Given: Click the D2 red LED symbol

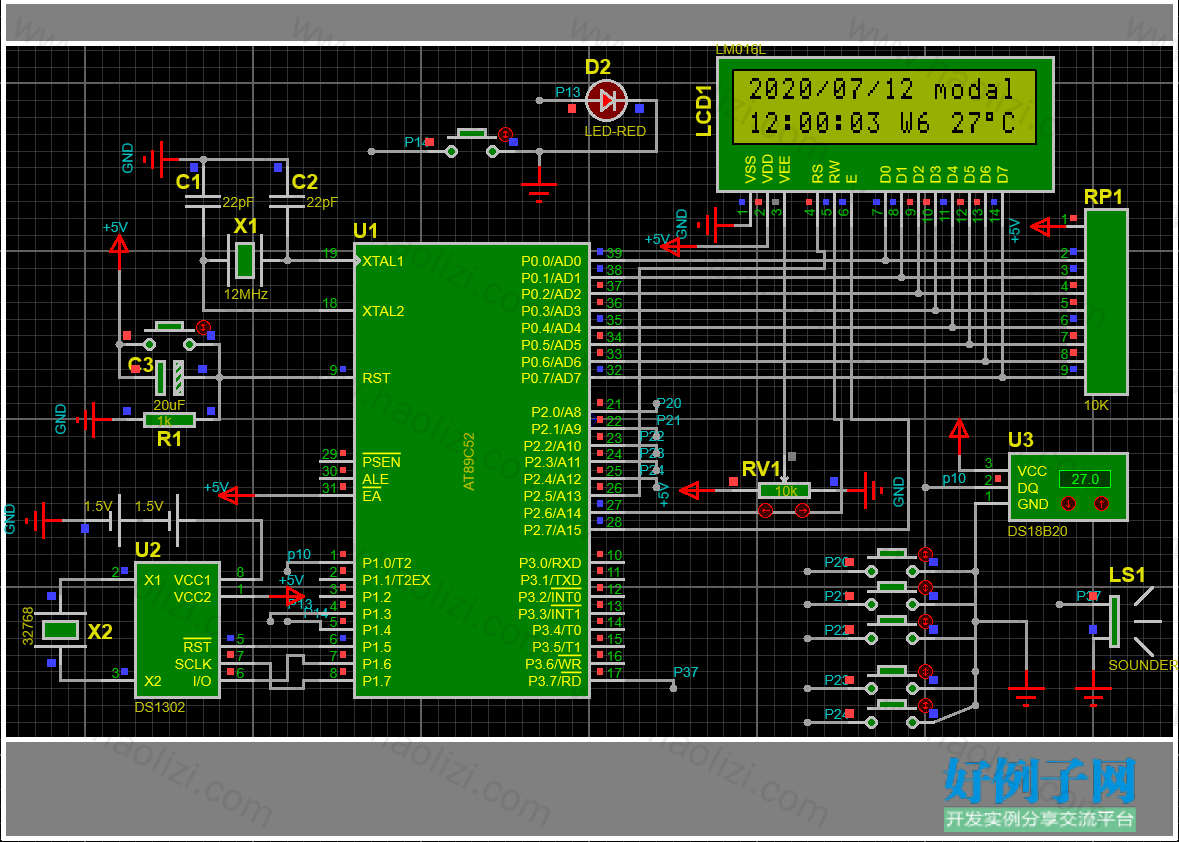Looking at the screenshot, I should 606,100.
